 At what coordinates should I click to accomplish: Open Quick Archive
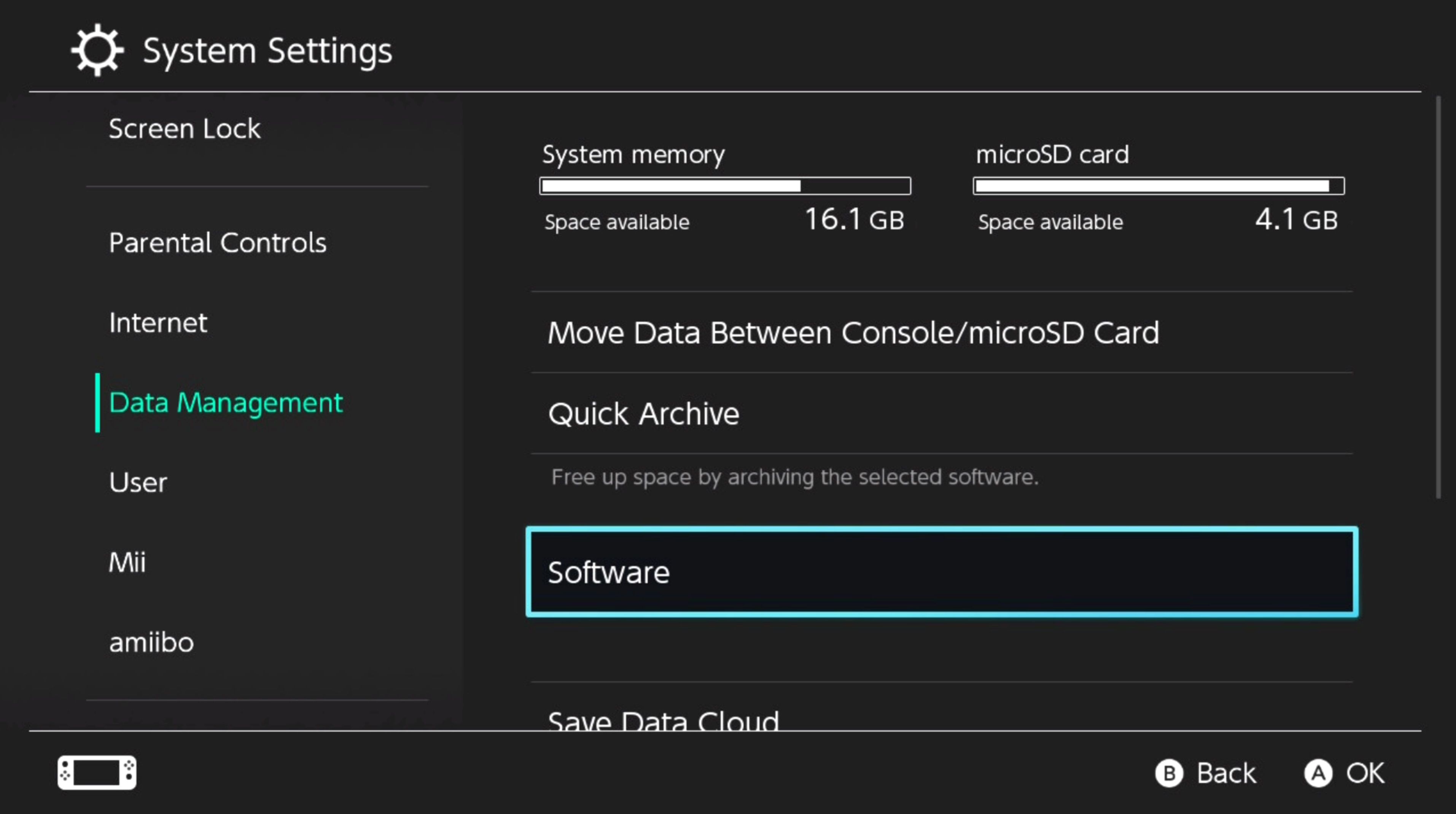point(644,414)
